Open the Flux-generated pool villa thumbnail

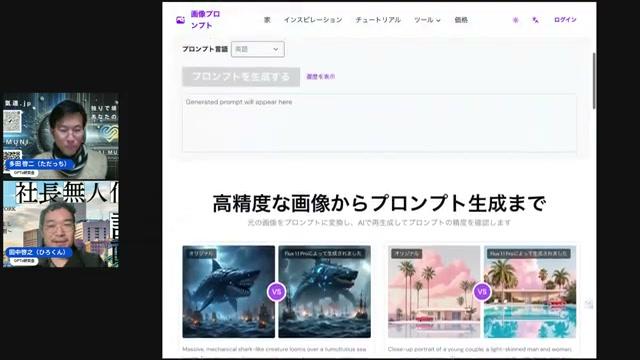(x=530, y=291)
